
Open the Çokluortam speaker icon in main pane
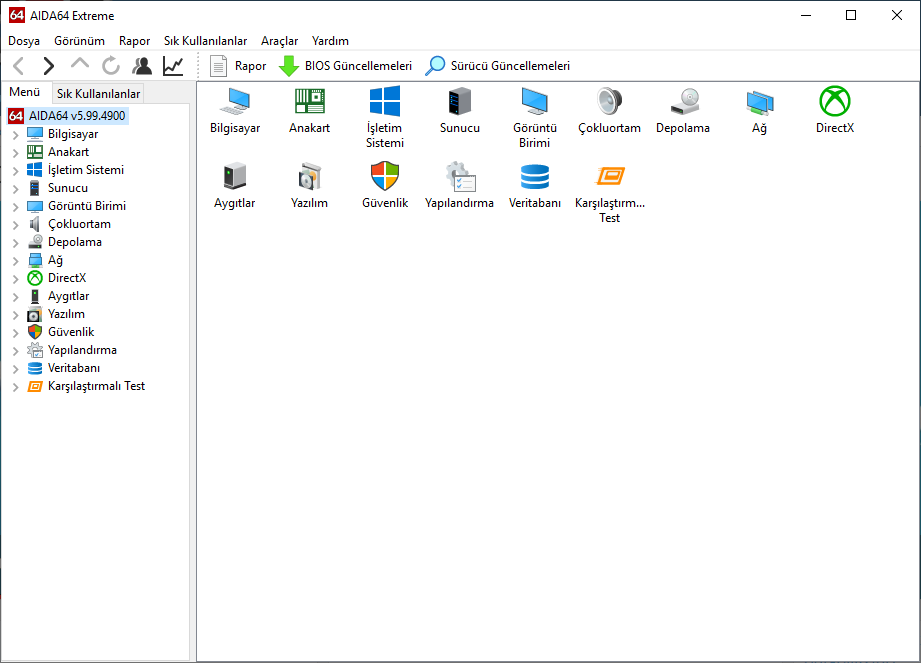pyautogui.click(x=609, y=101)
